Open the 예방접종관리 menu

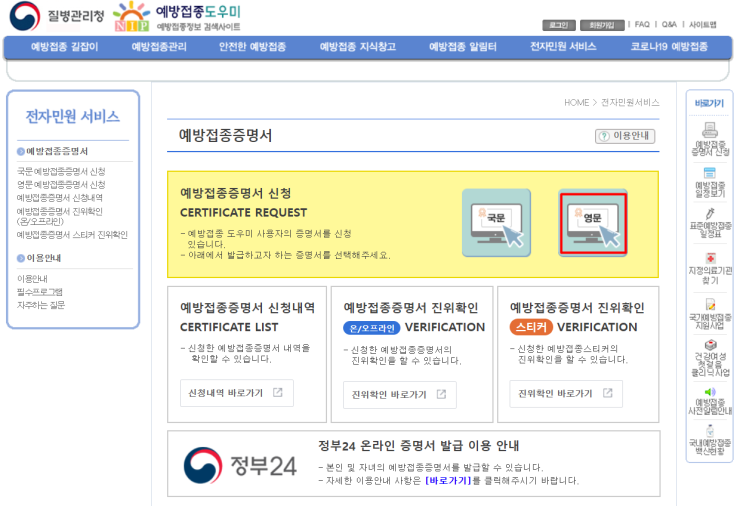[159, 46]
